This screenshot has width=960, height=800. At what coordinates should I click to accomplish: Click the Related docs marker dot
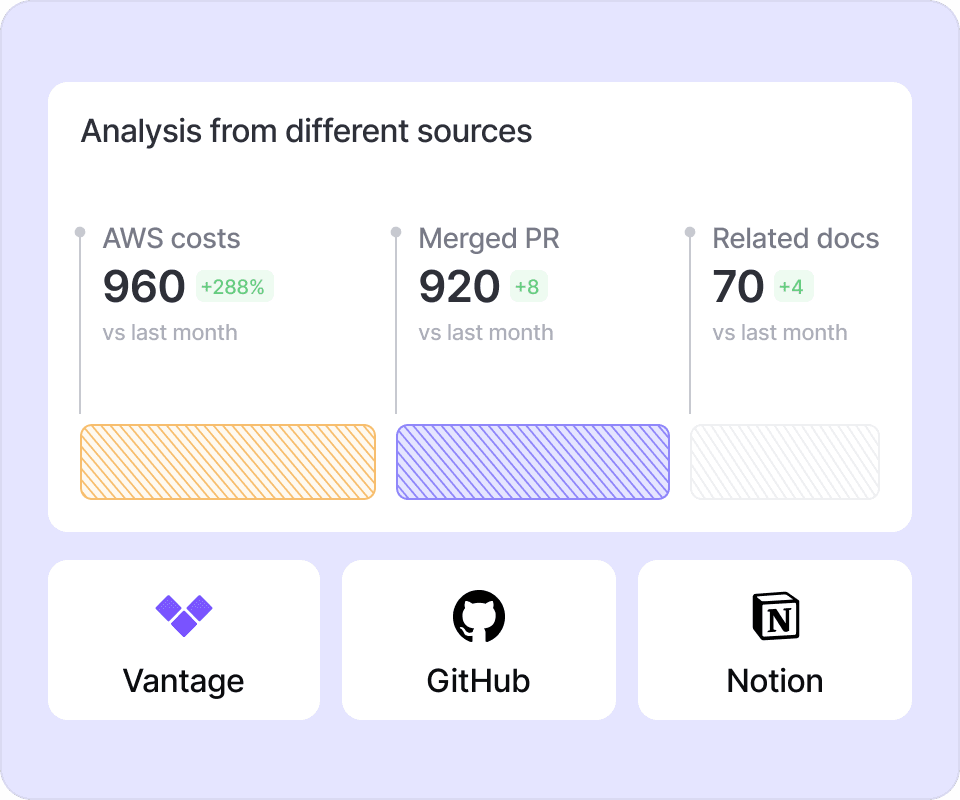tap(690, 232)
